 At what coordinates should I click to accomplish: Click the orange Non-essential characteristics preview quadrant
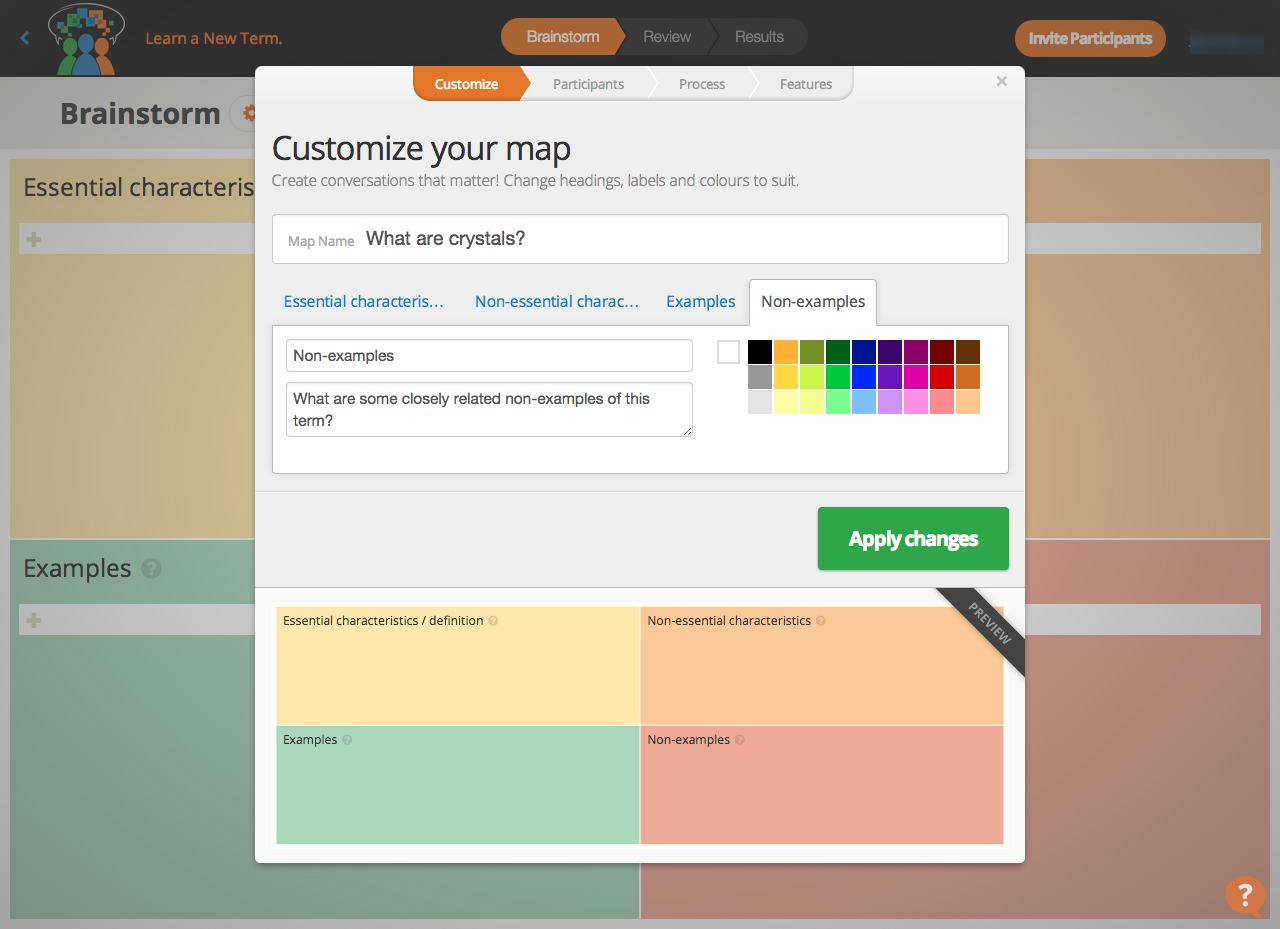click(x=822, y=666)
